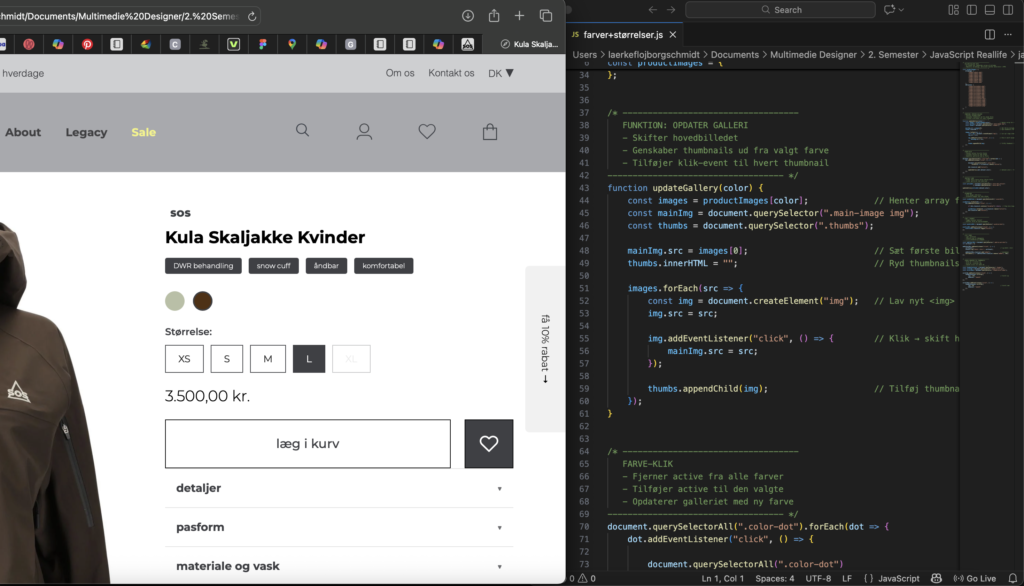
Task: Click Safari's share icon
Action: pos(494,15)
